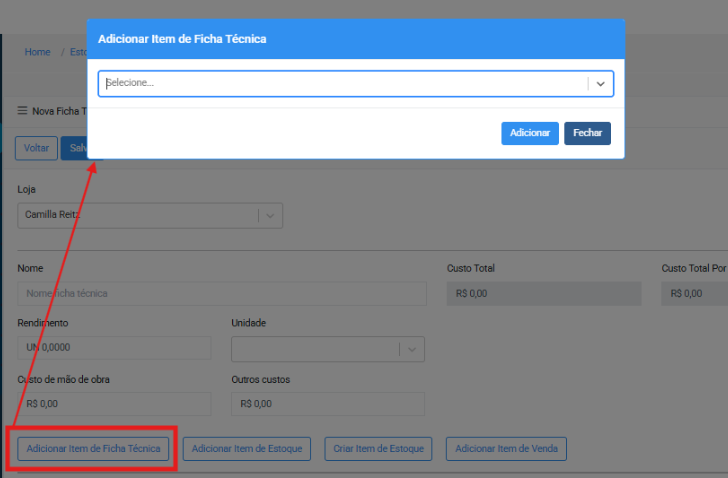Select the Rendimento input field

(x=114, y=348)
